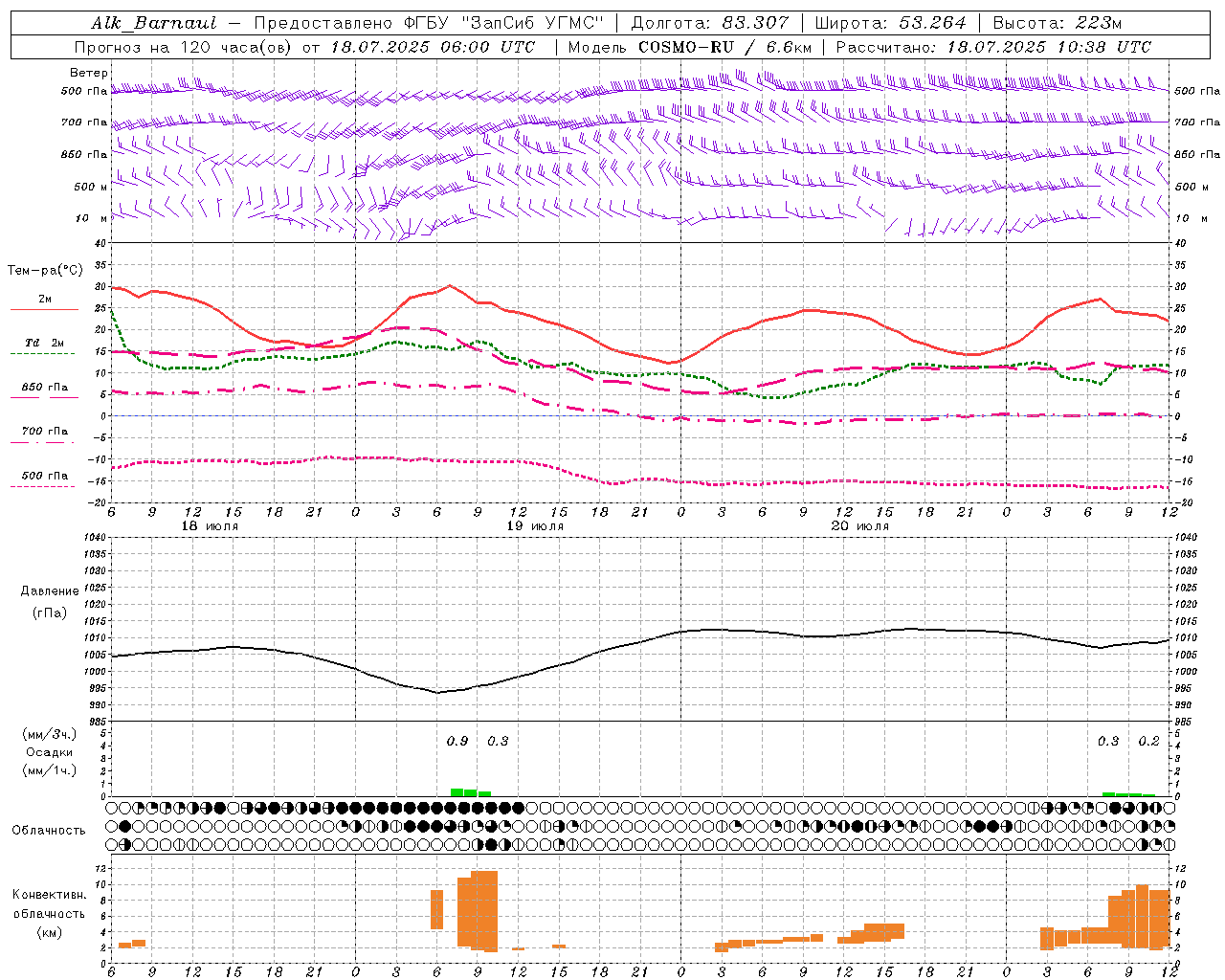Click the 20 июля date label
The width and height of the screenshot is (1225, 980).
[x=860, y=526]
